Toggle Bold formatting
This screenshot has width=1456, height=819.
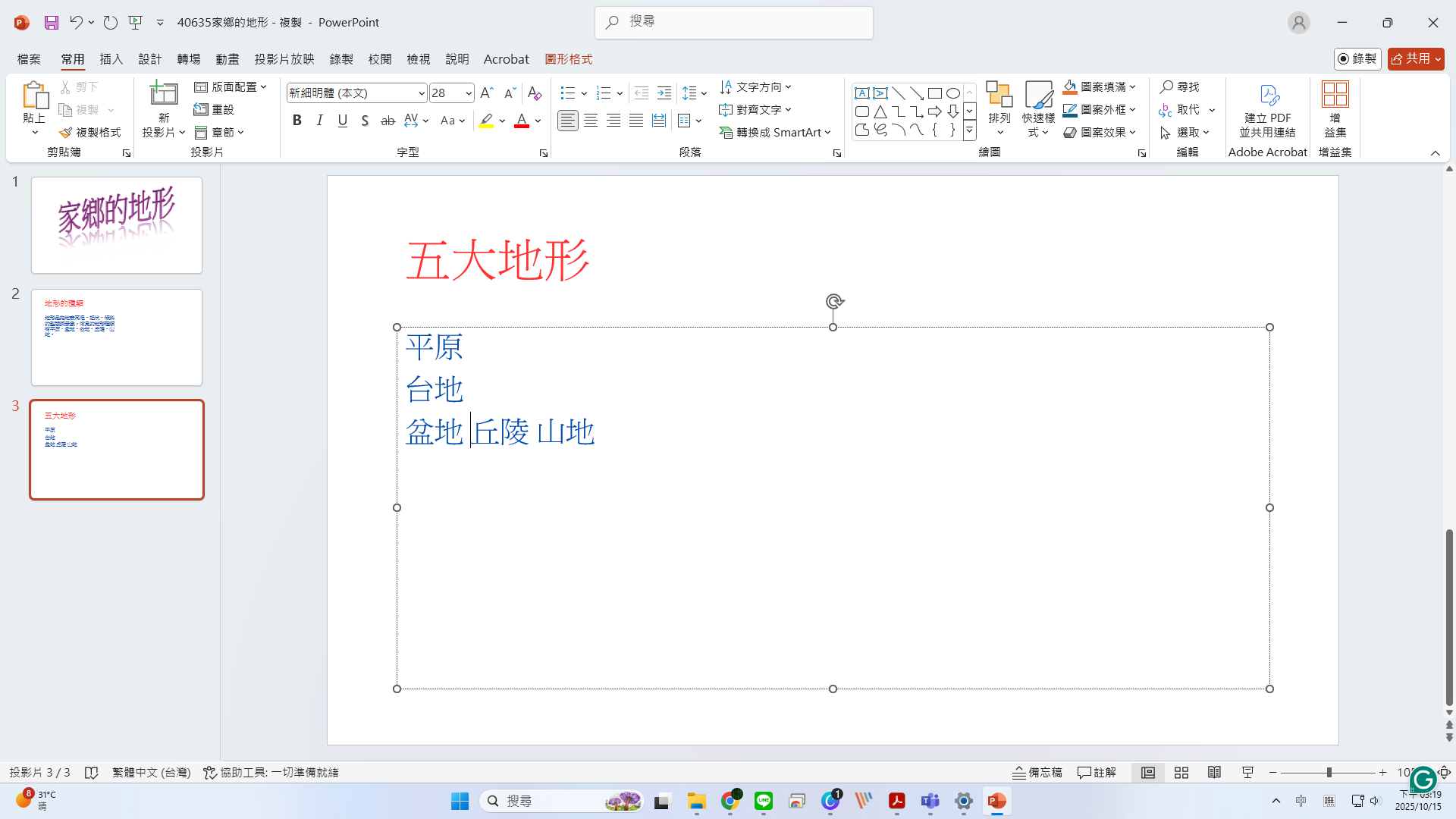297,121
